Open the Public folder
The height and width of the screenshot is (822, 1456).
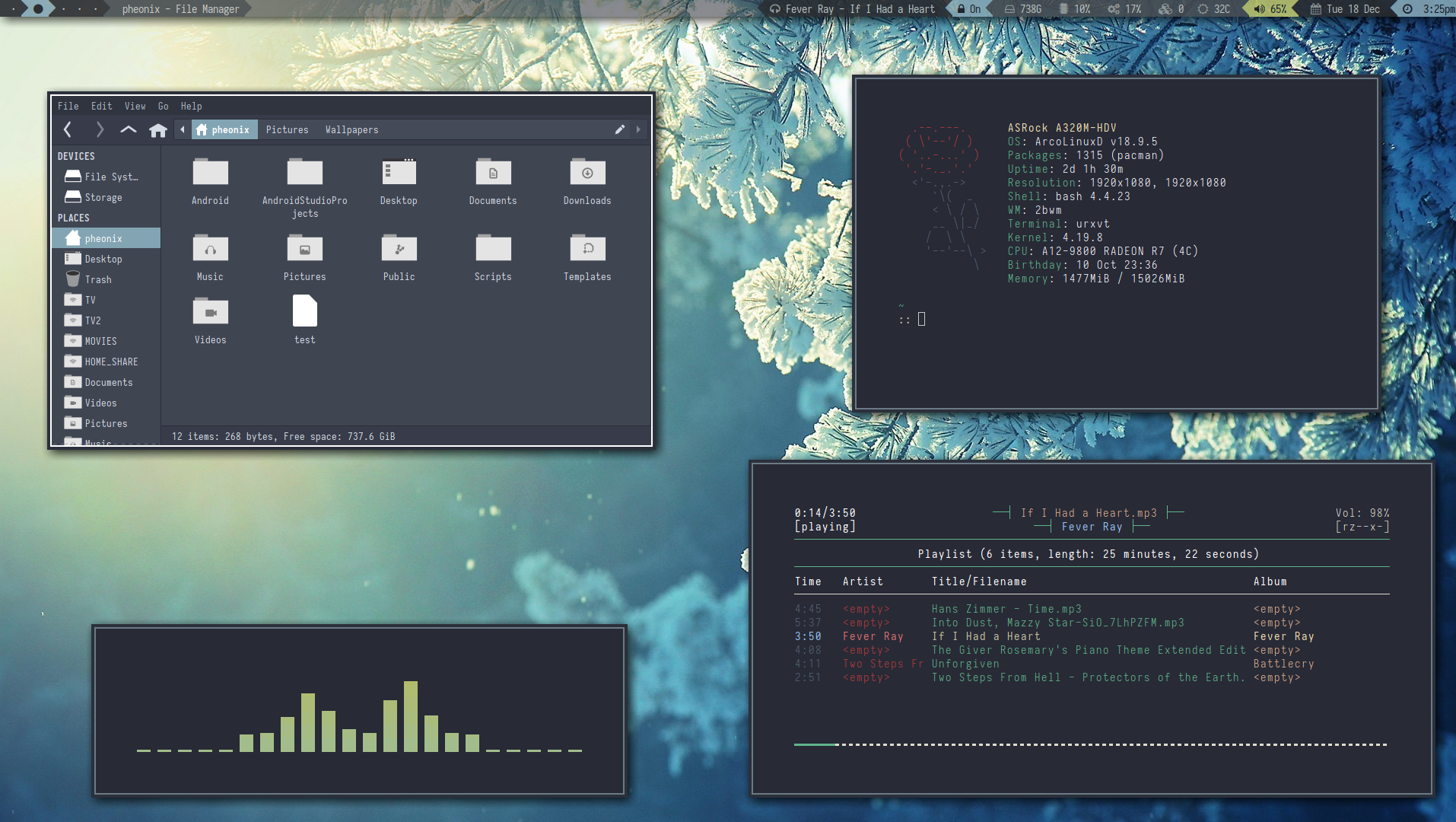(399, 257)
